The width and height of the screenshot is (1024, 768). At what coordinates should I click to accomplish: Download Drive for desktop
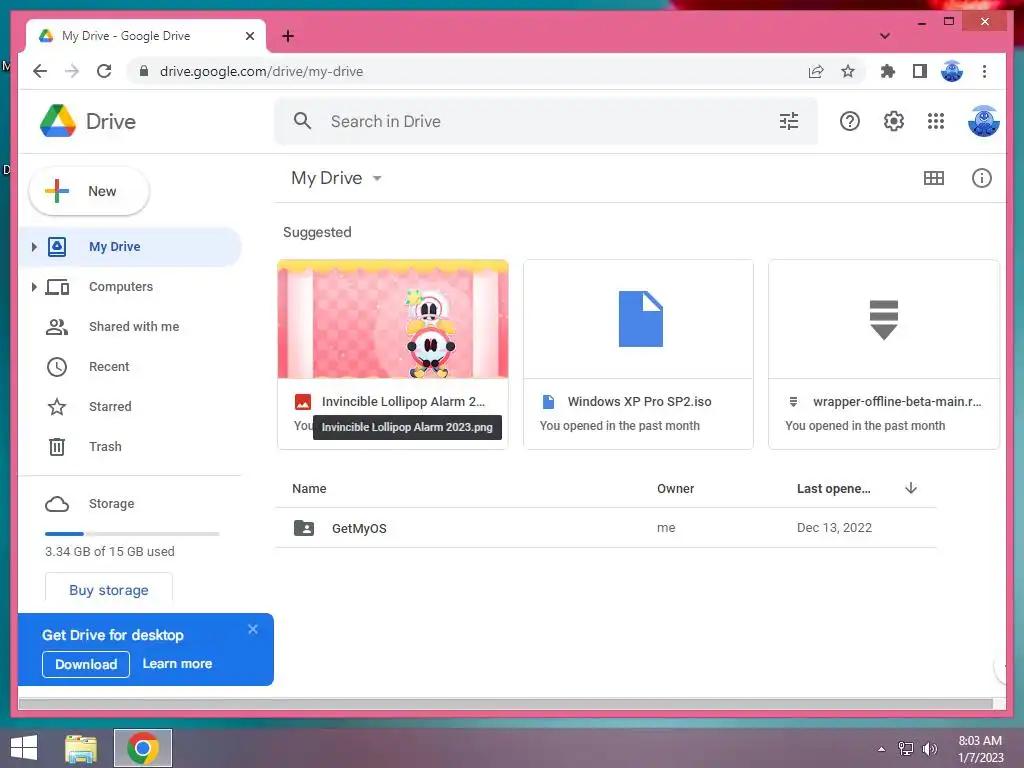point(86,664)
